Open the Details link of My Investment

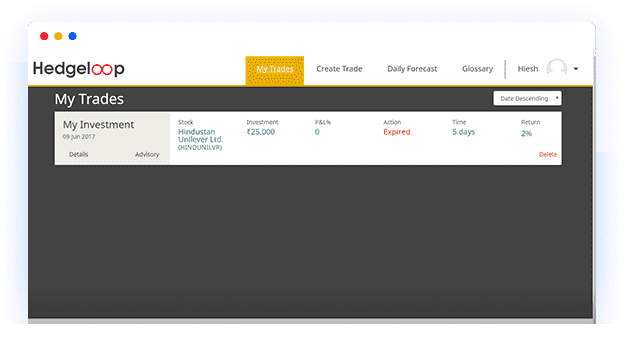(x=78, y=154)
